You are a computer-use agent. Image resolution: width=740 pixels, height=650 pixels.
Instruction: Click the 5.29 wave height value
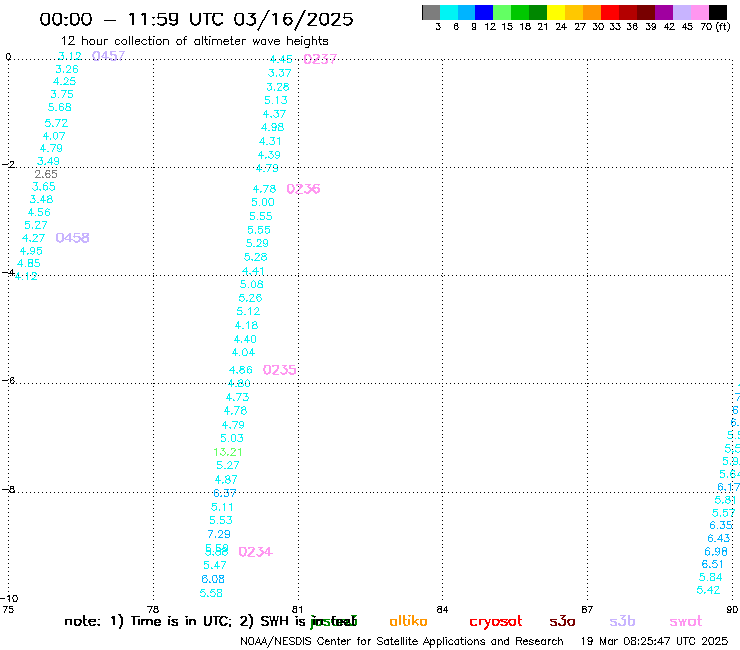(257, 243)
